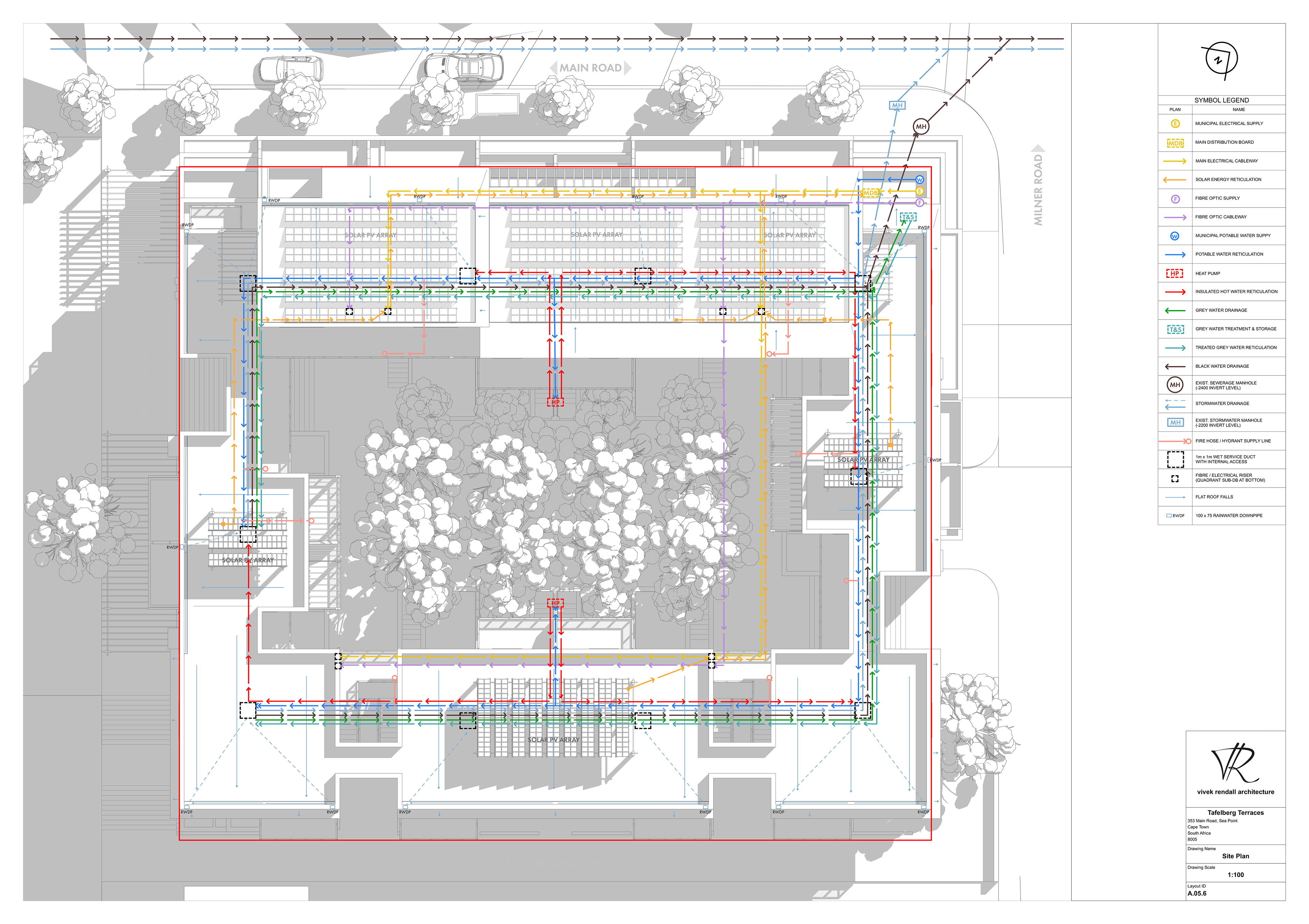
Task: Click the red dashed HP symbol in the legend
Action: (x=1174, y=274)
